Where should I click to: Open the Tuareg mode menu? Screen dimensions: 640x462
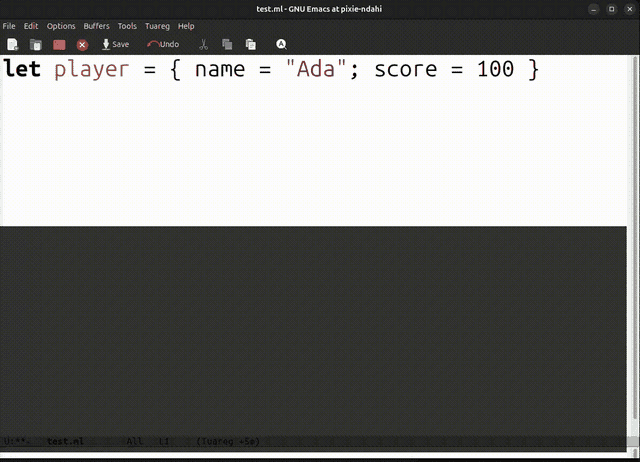157,26
